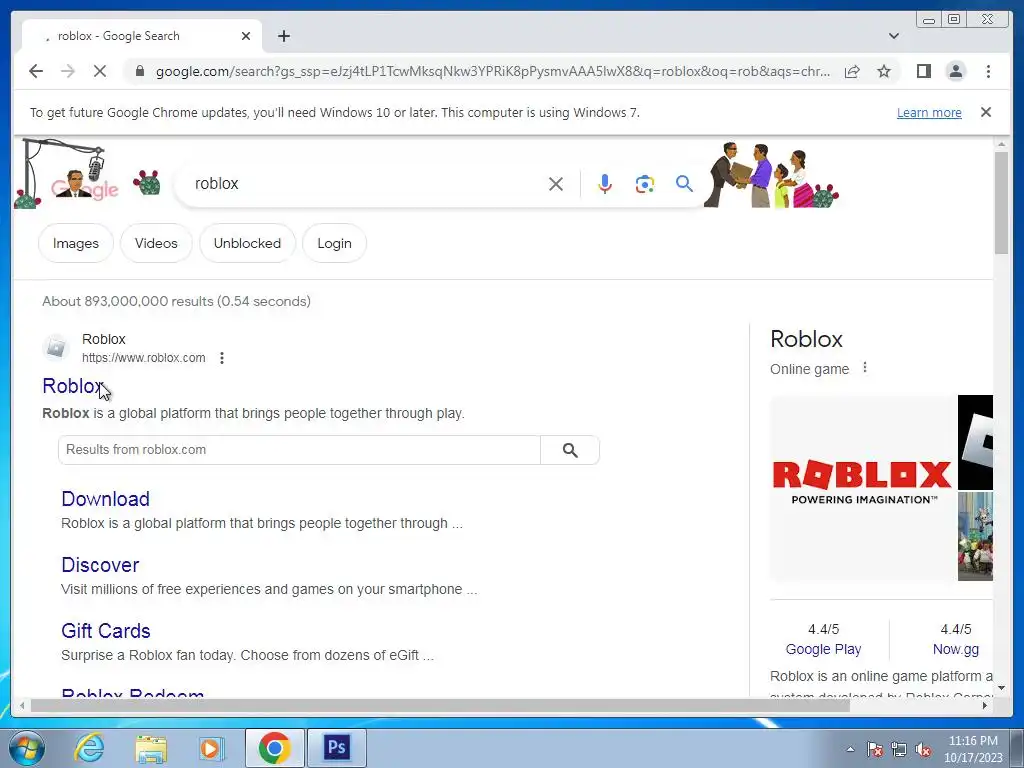
Task: View site information lock icon
Action: [140, 71]
